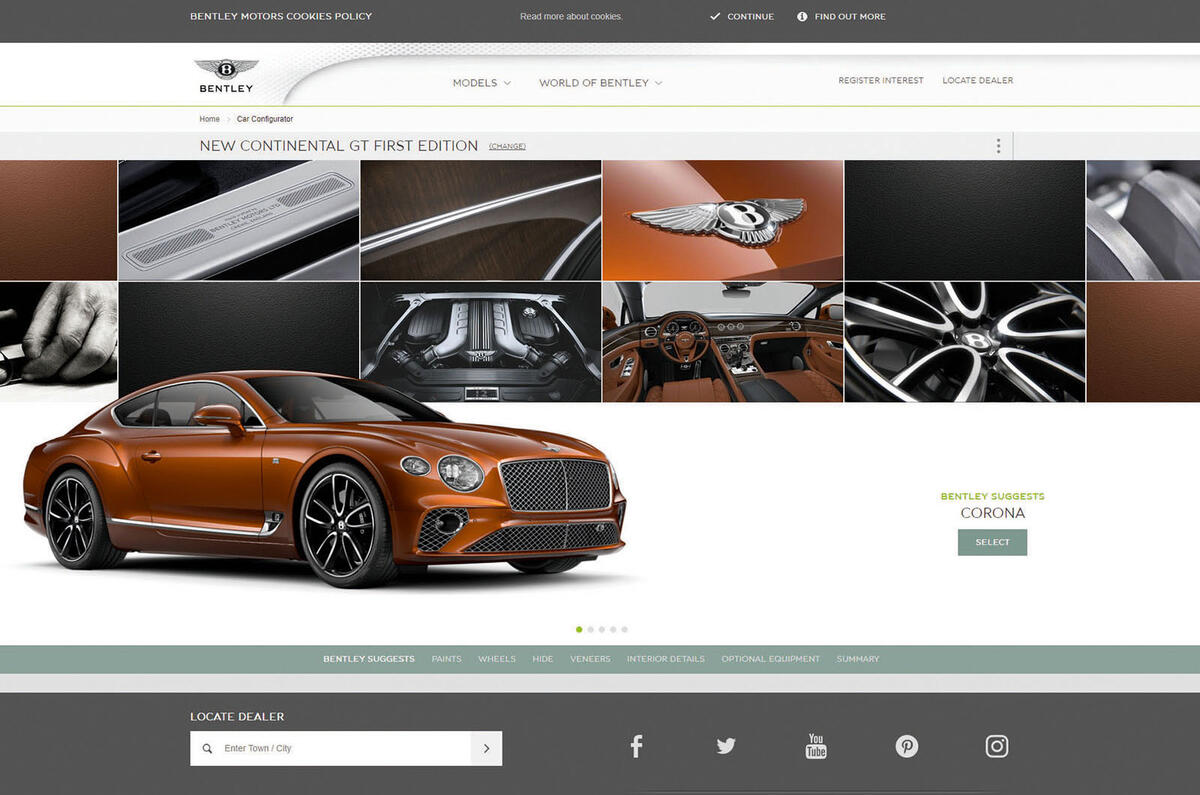The image size is (1200, 795).
Task: Open the Veneers configurator tab
Action: pos(590,659)
